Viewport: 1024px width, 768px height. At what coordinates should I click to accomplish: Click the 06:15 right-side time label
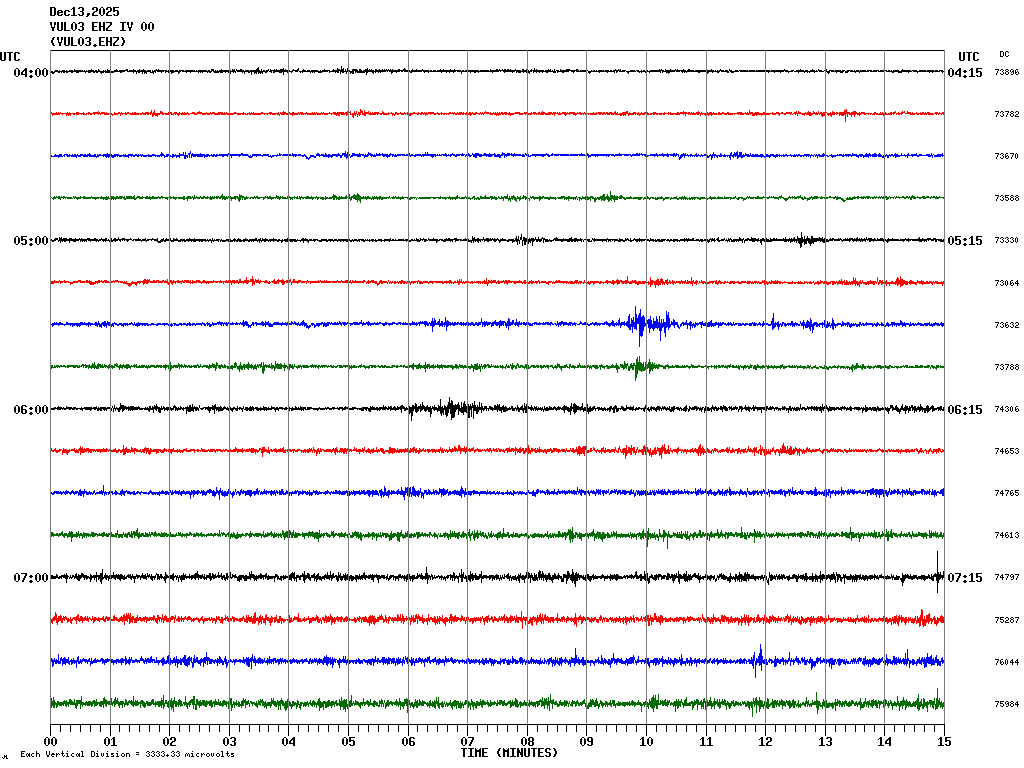965,409
